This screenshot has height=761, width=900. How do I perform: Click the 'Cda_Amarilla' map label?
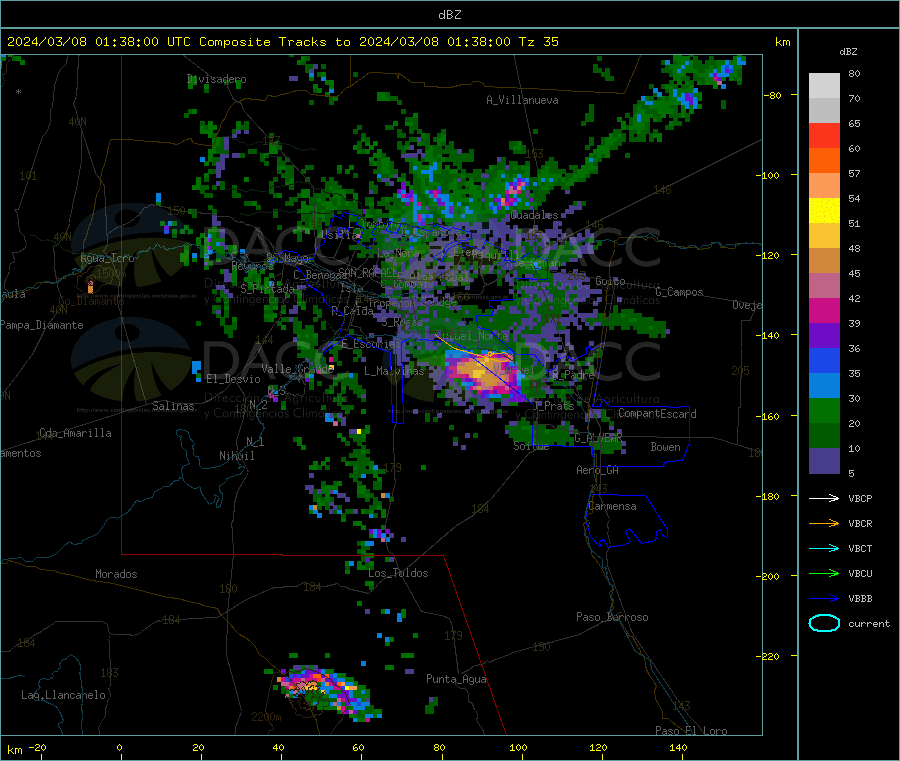tap(75, 433)
